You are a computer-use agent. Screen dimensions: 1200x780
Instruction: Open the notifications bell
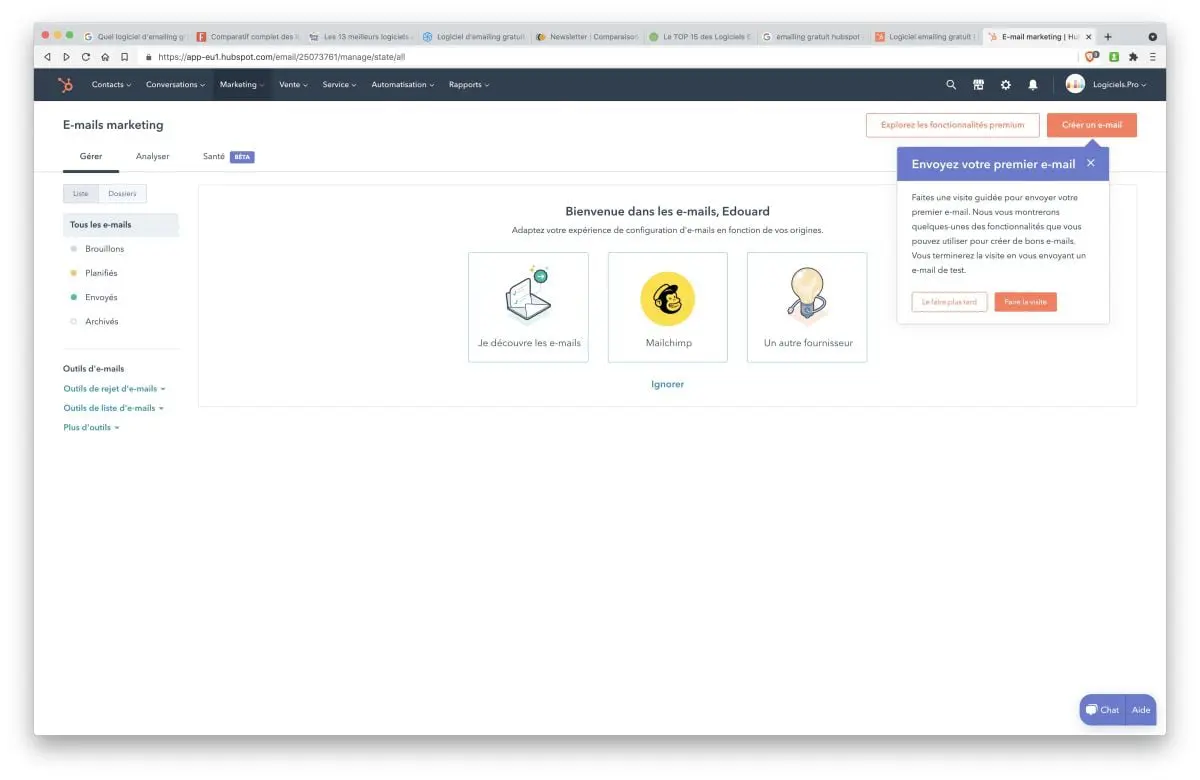pyautogui.click(x=1033, y=85)
